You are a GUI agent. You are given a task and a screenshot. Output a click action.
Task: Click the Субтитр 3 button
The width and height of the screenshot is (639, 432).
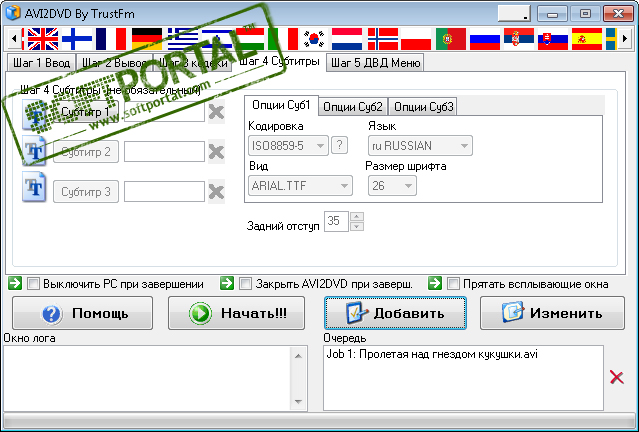coord(86,192)
